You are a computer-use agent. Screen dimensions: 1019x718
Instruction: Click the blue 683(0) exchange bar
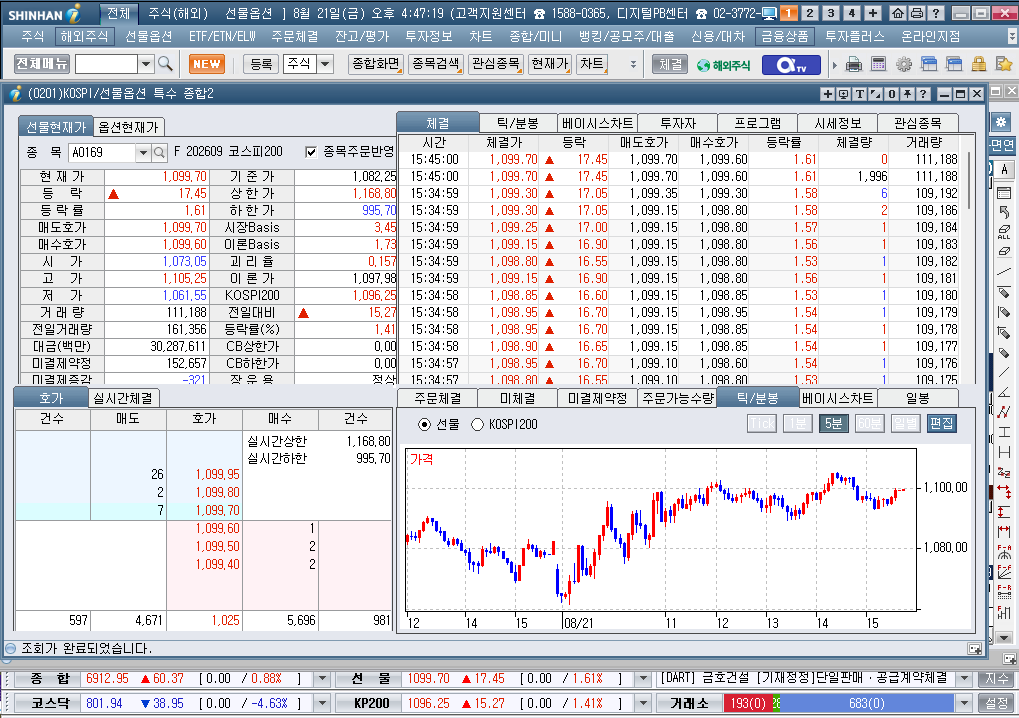(x=867, y=703)
